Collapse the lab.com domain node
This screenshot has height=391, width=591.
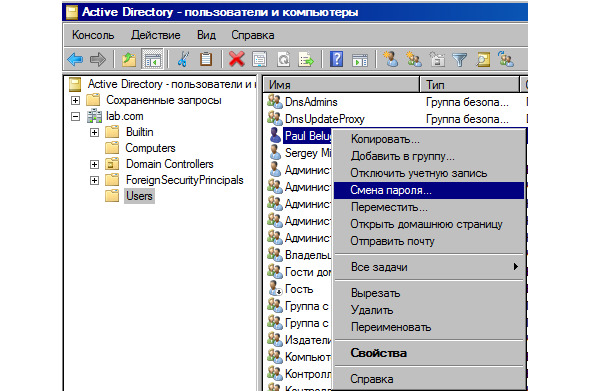[75, 117]
